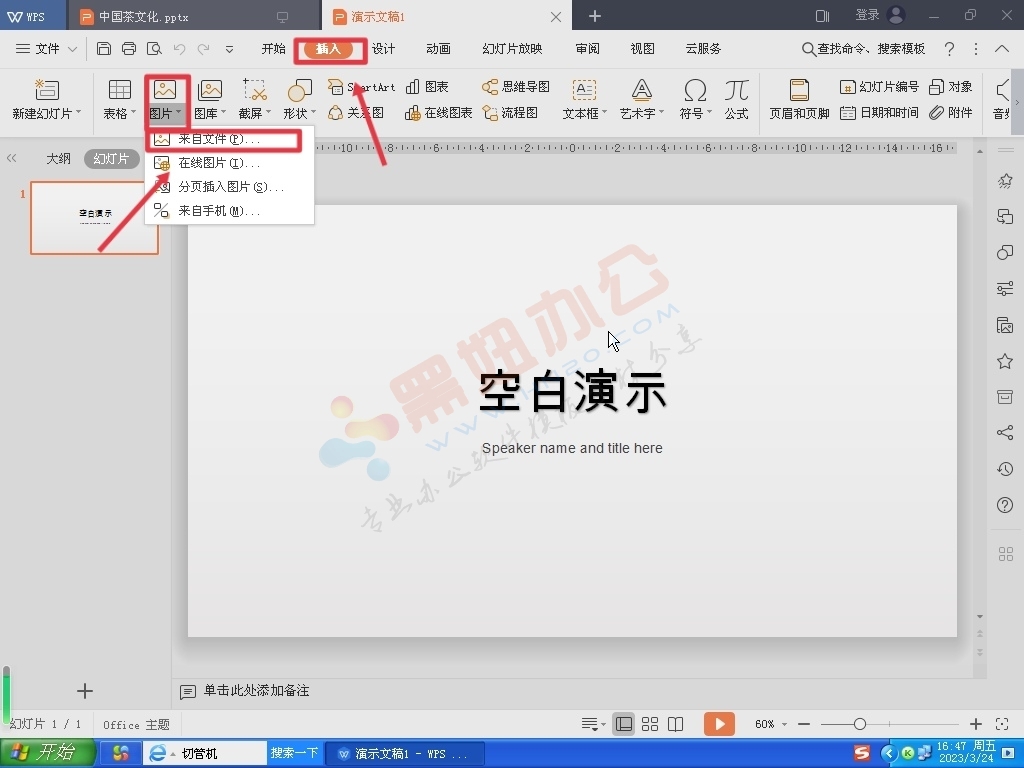1024x768 pixels.
Task: Insert a chart with 图表 icon
Action: pos(427,87)
